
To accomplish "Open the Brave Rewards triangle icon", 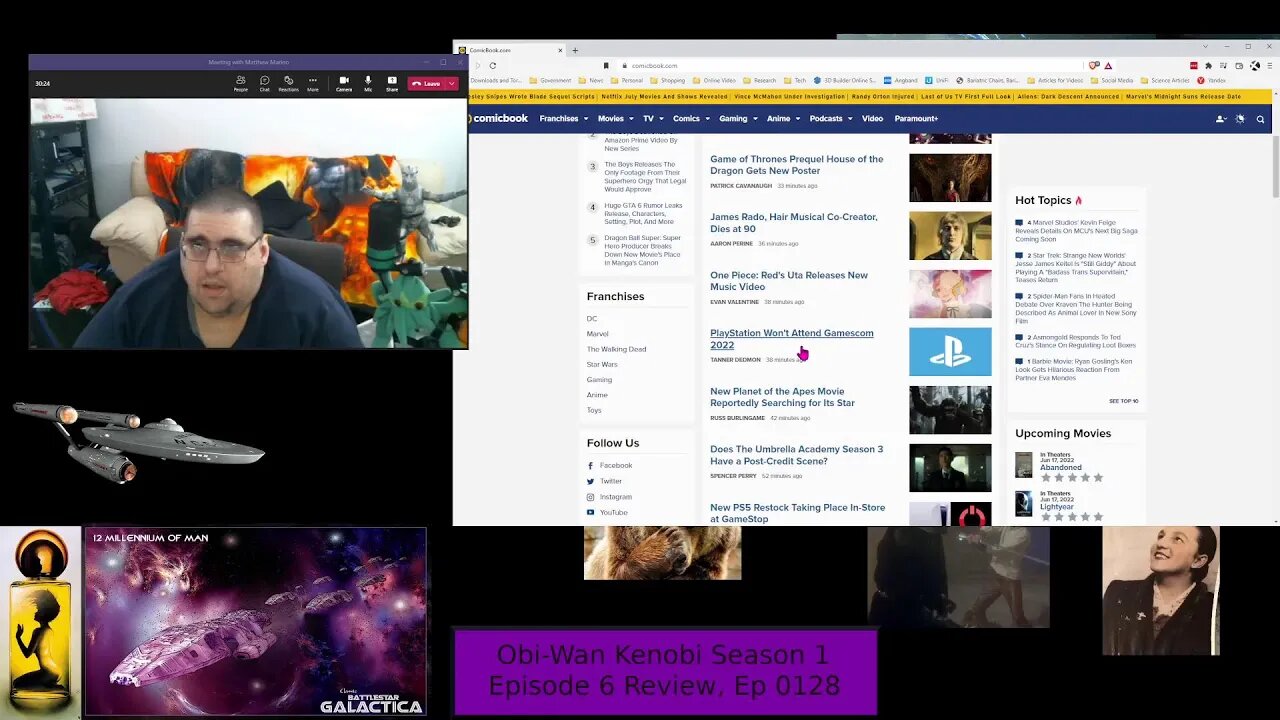I will 1108,65.
